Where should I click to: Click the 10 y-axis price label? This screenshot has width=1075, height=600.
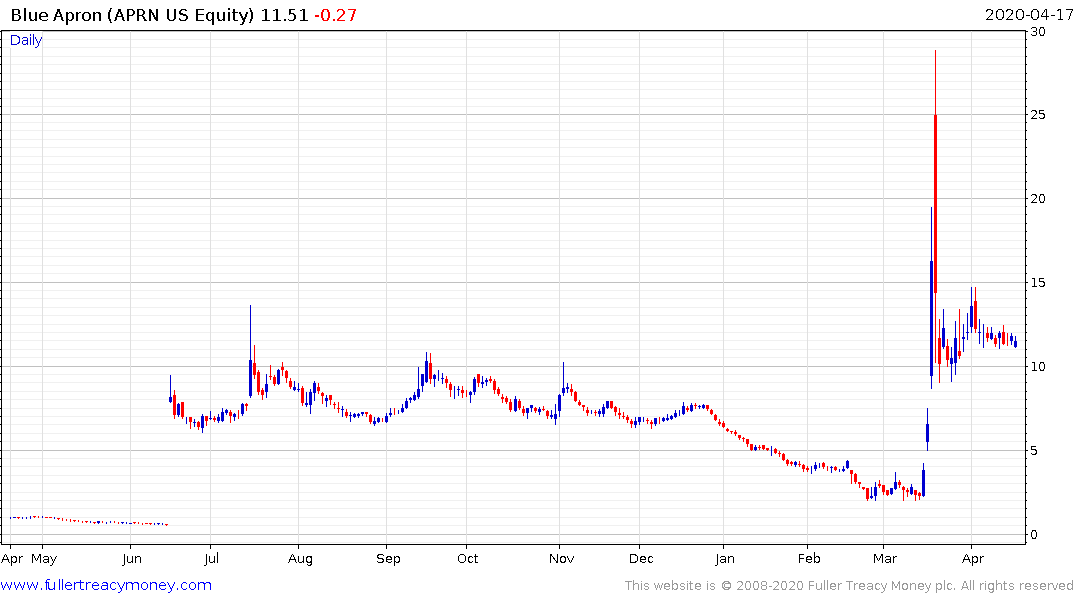[x=1038, y=366]
